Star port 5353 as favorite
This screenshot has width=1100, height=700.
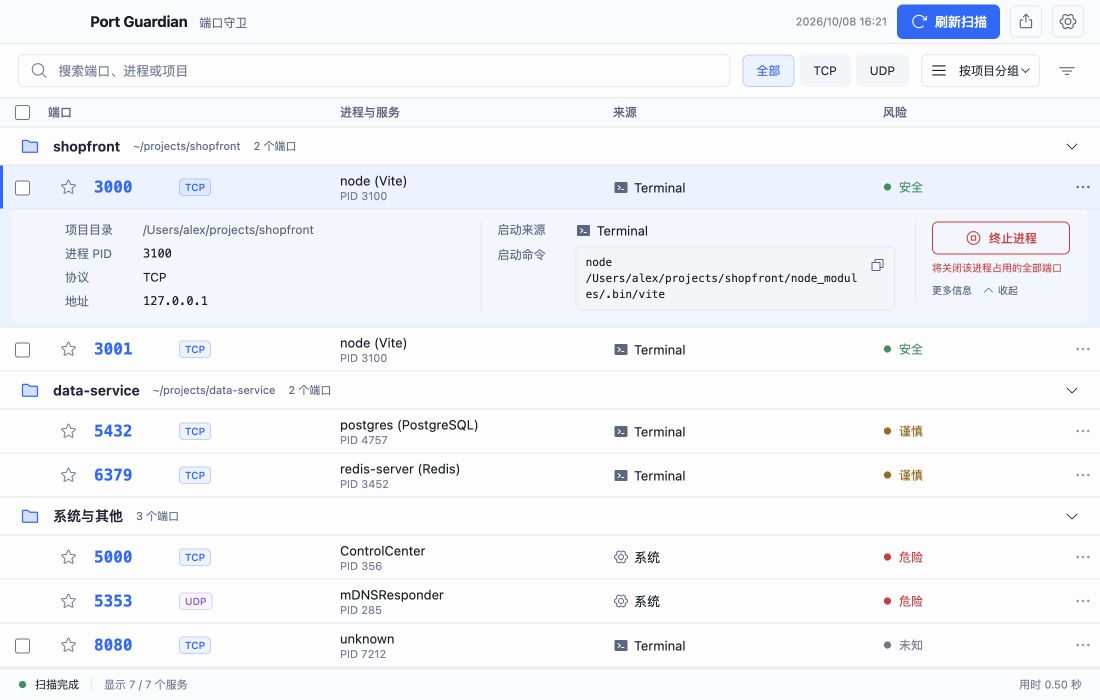(68, 601)
